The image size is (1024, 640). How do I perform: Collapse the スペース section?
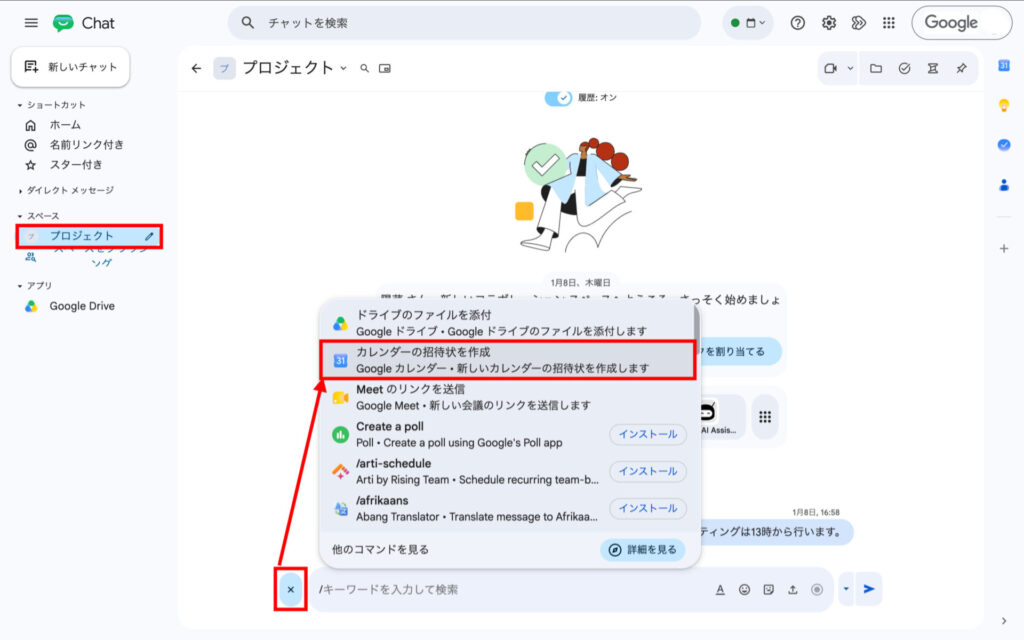coord(20,216)
